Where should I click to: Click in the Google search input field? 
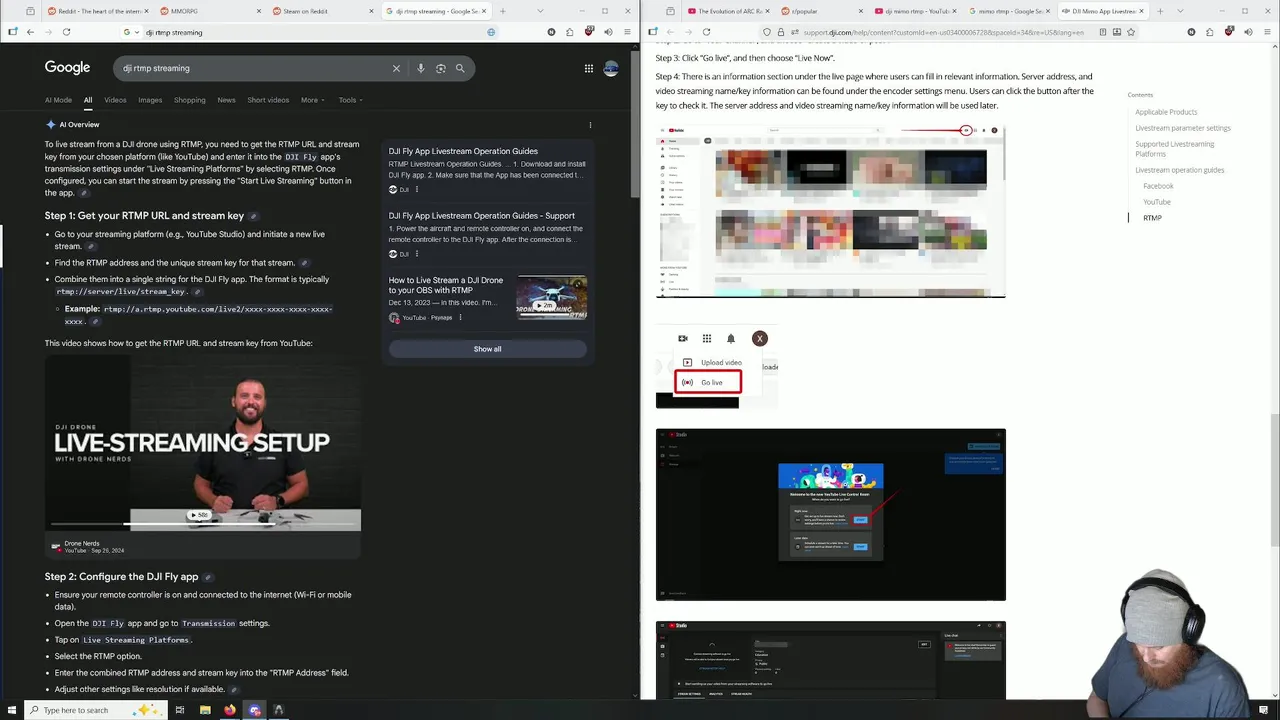250,68
